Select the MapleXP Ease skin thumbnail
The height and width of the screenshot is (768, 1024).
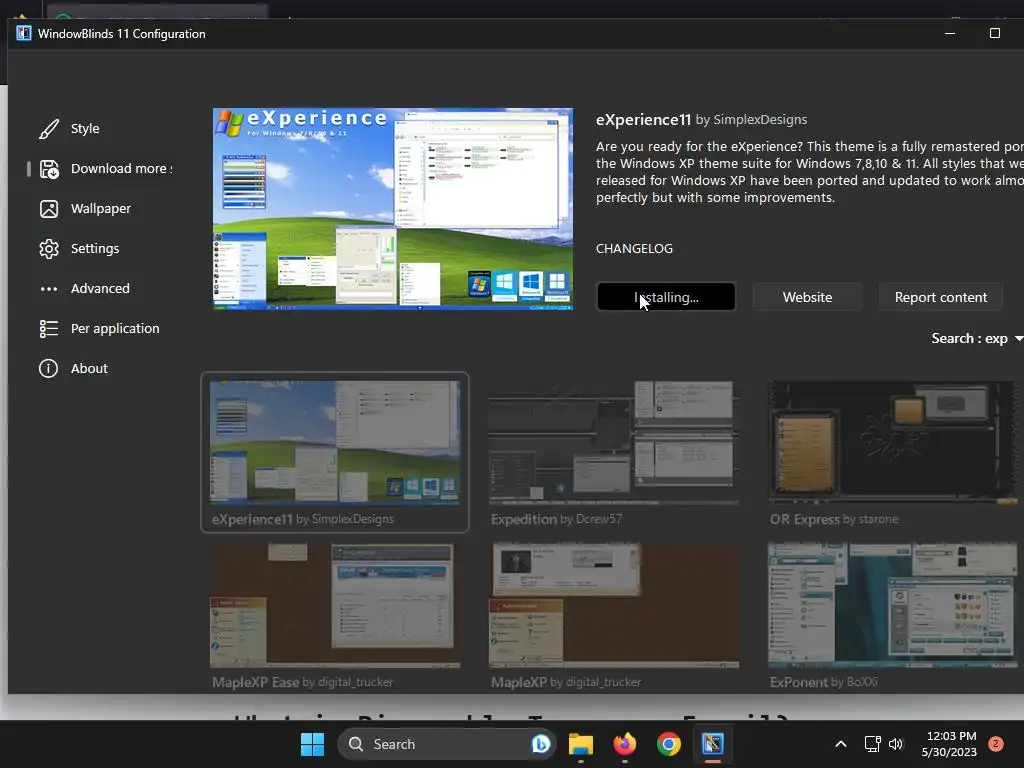[335, 605]
